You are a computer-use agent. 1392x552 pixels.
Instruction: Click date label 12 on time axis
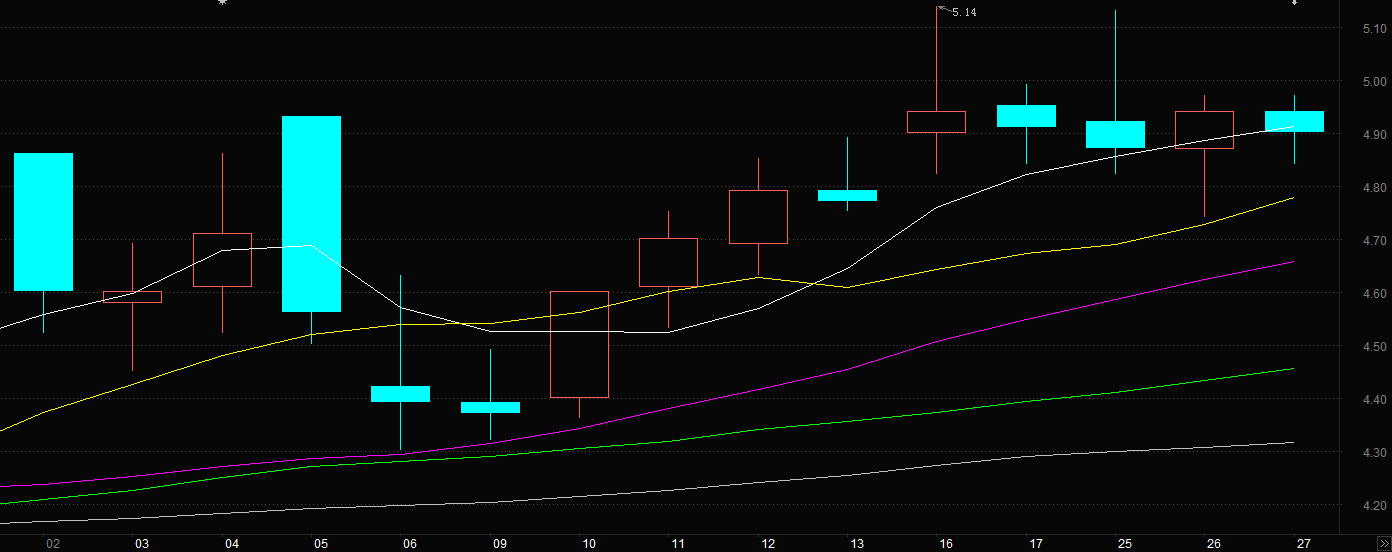(x=768, y=544)
